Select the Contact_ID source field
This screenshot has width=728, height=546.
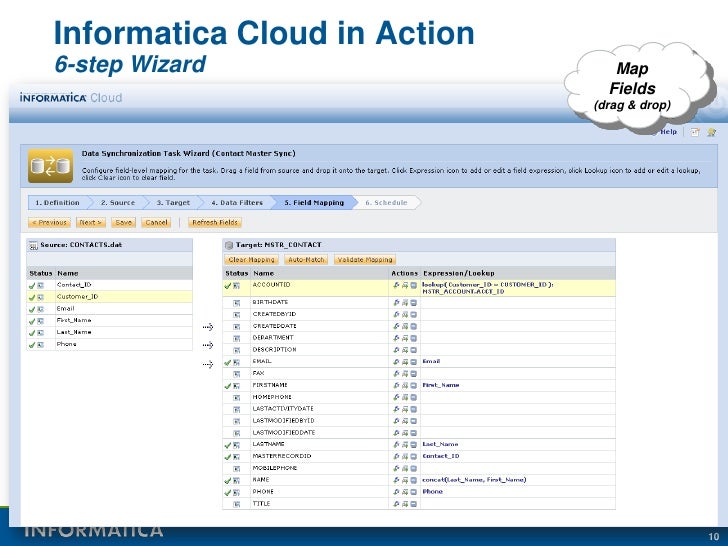click(x=110, y=285)
